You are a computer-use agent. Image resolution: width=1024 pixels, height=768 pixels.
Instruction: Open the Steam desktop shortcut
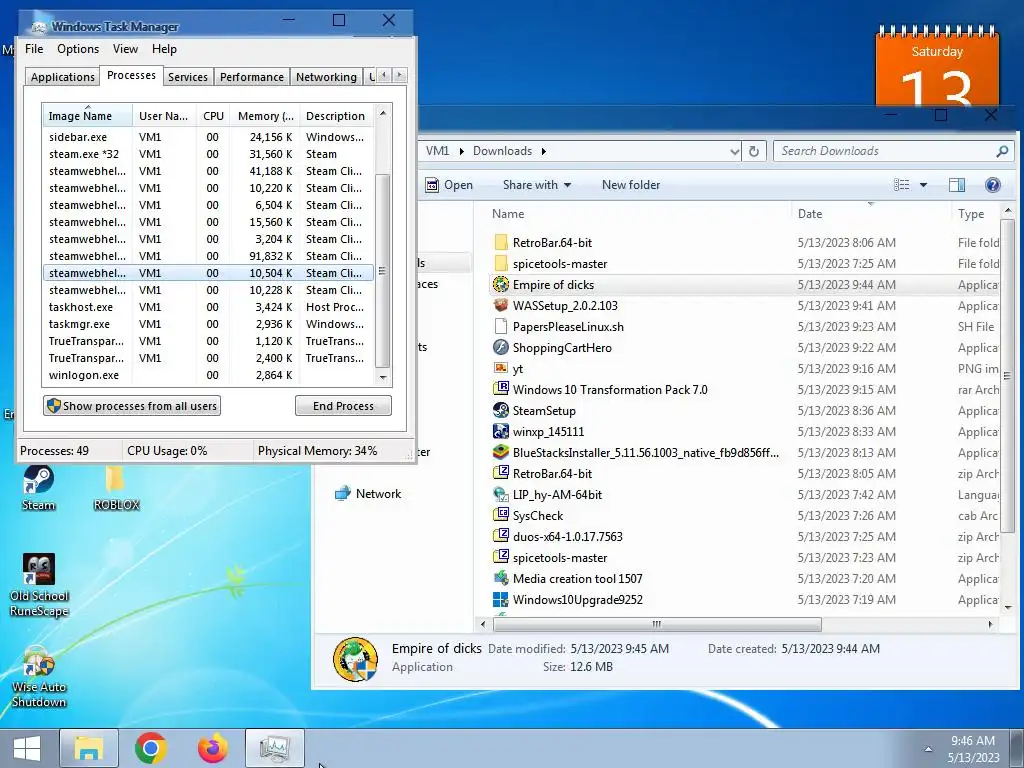point(39,487)
